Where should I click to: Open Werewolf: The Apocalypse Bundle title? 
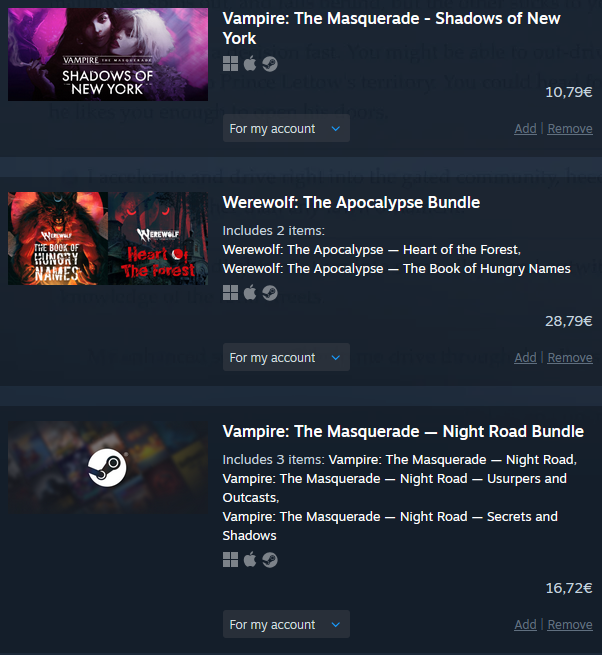click(x=351, y=203)
